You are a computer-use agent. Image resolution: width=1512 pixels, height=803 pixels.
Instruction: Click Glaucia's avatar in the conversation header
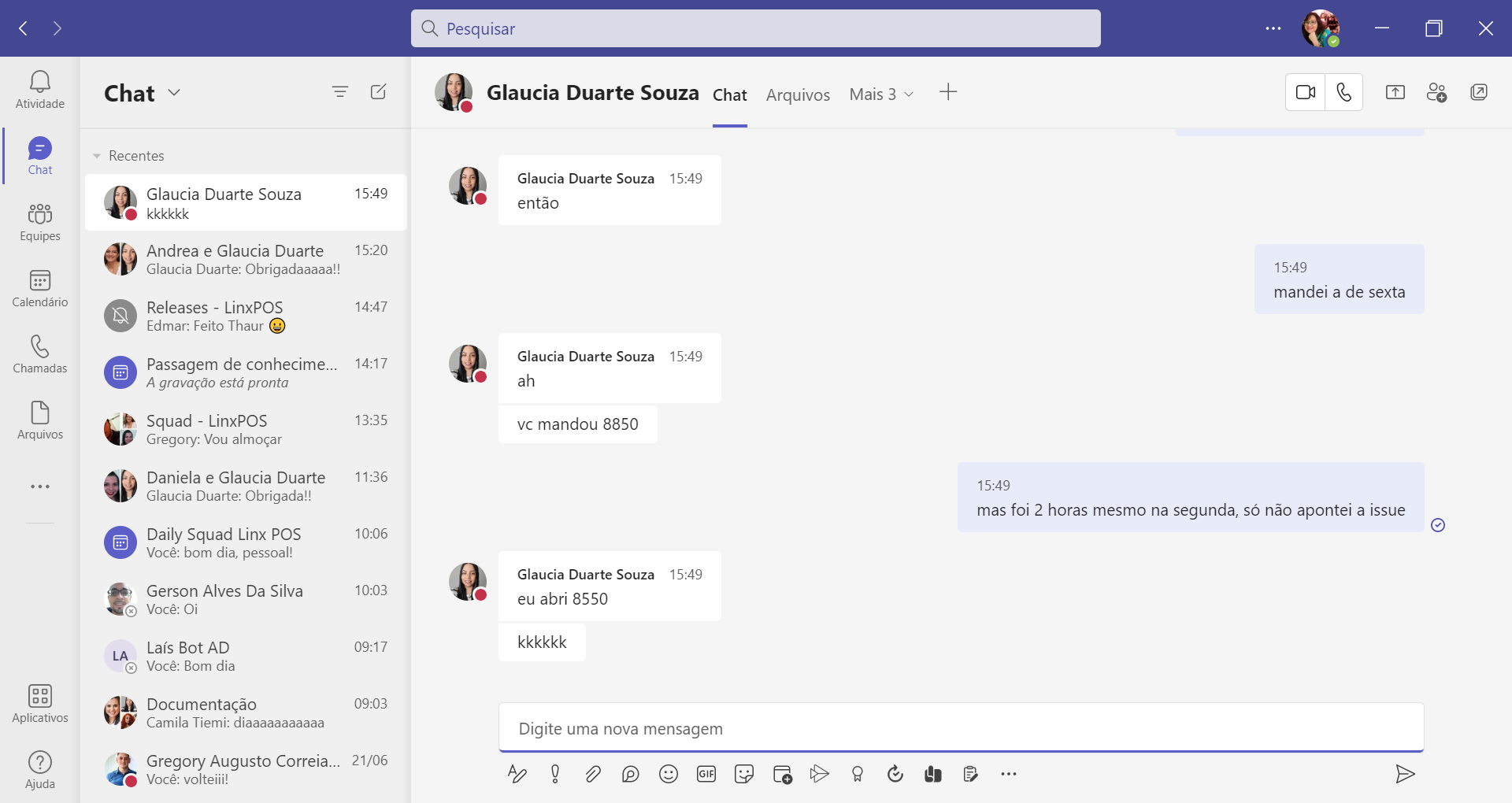click(x=454, y=92)
